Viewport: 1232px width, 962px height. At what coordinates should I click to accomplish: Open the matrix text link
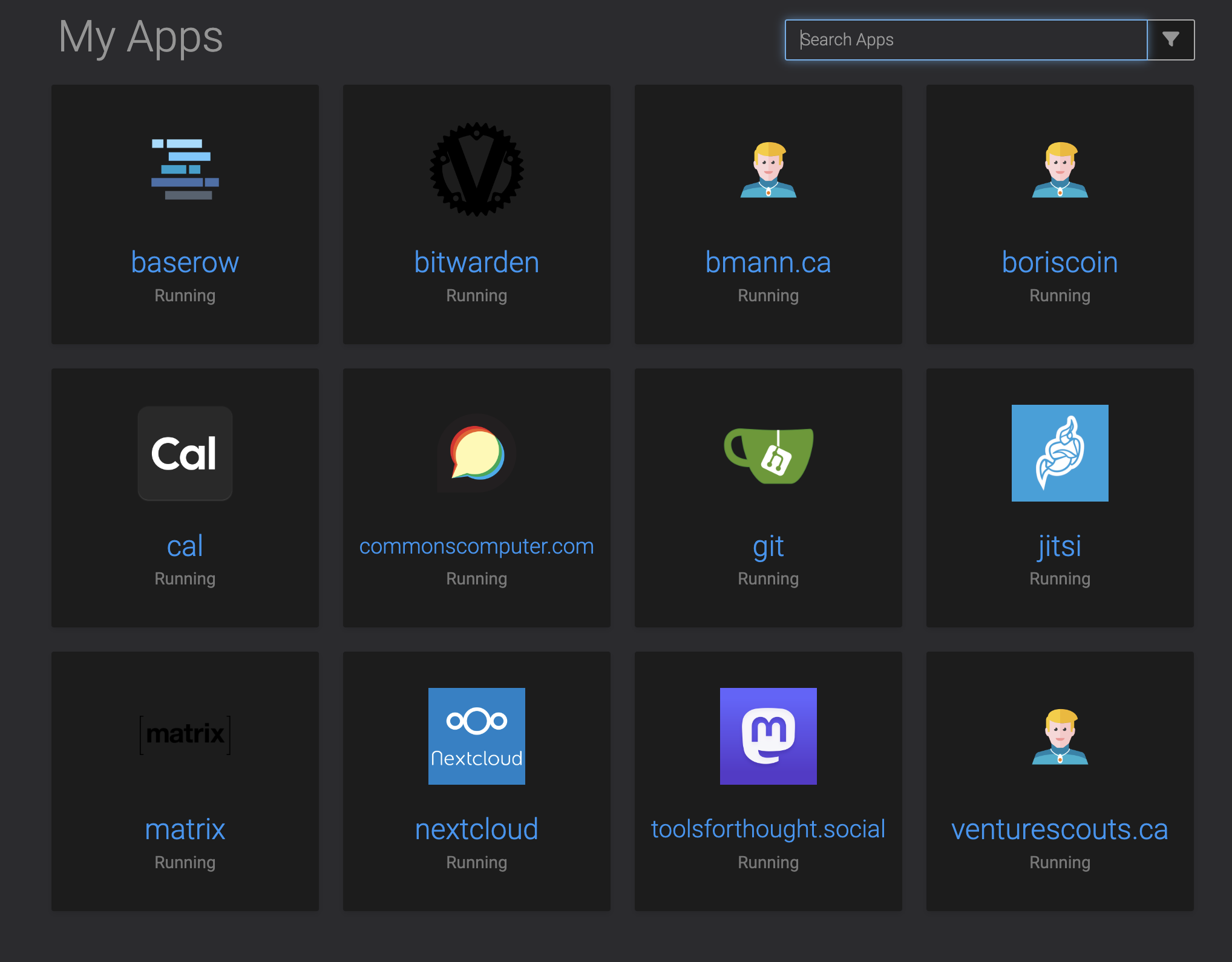pyautogui.click(x=185, y=829)
